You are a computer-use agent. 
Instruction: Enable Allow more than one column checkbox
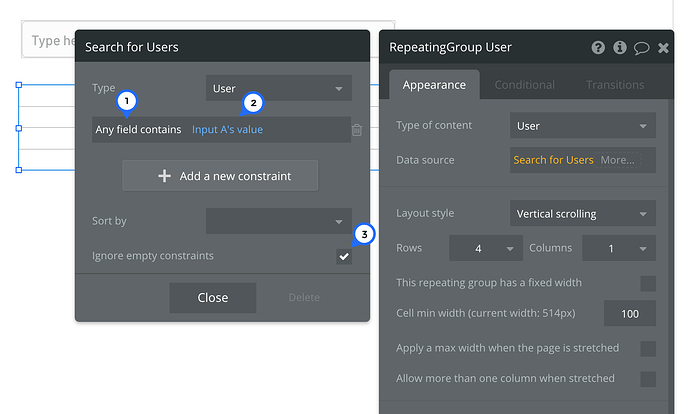point(648,379)
